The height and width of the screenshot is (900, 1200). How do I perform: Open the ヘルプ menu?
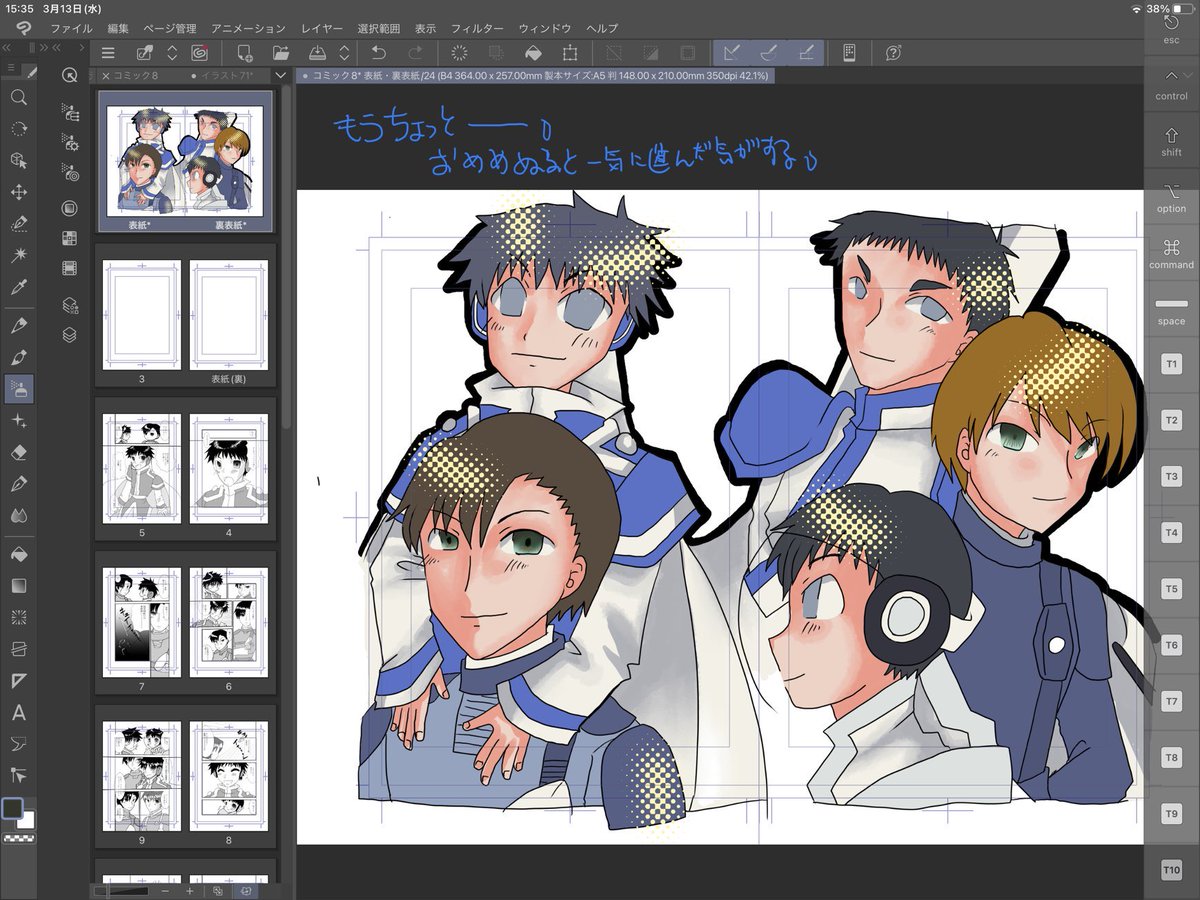603,29
